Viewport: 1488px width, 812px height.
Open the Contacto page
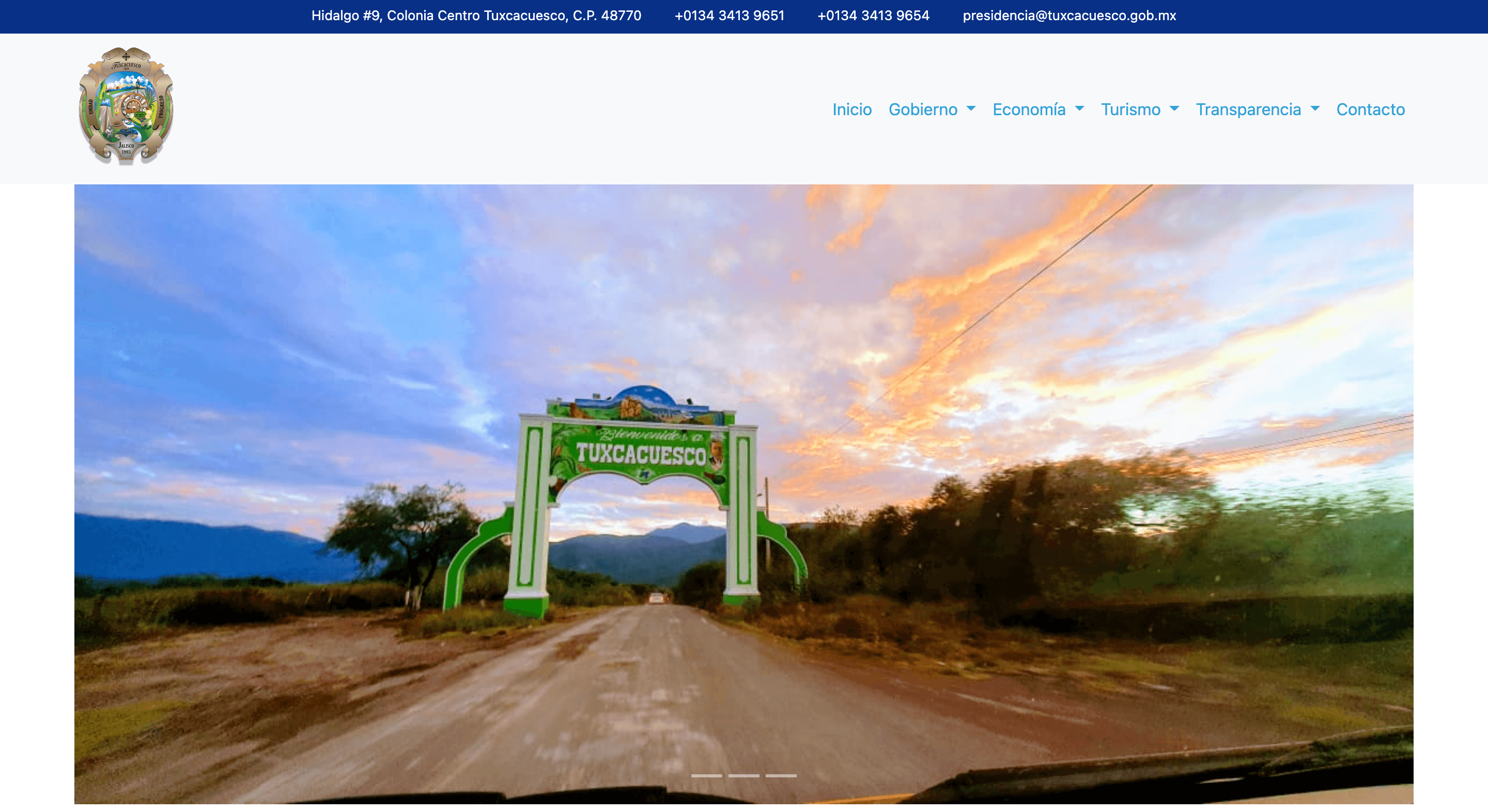[x=1370, y=109]
